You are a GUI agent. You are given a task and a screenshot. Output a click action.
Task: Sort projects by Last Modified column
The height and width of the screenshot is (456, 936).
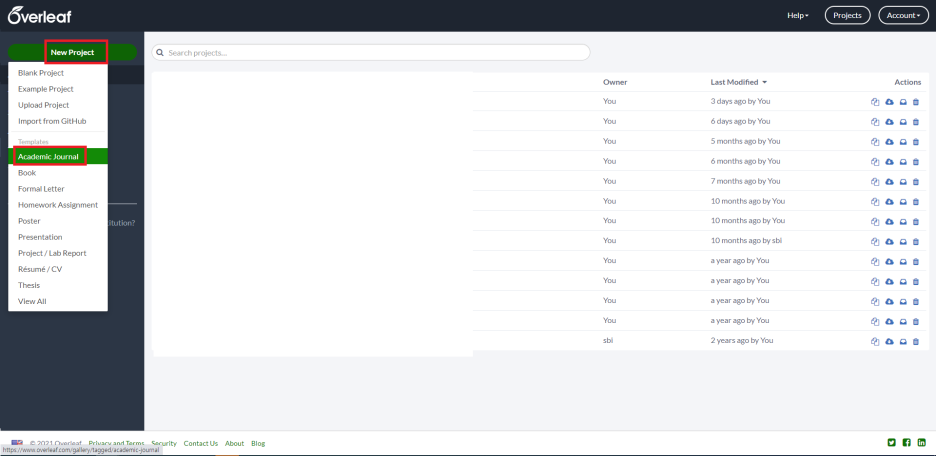pyautogui.click(x=738, y=82)
